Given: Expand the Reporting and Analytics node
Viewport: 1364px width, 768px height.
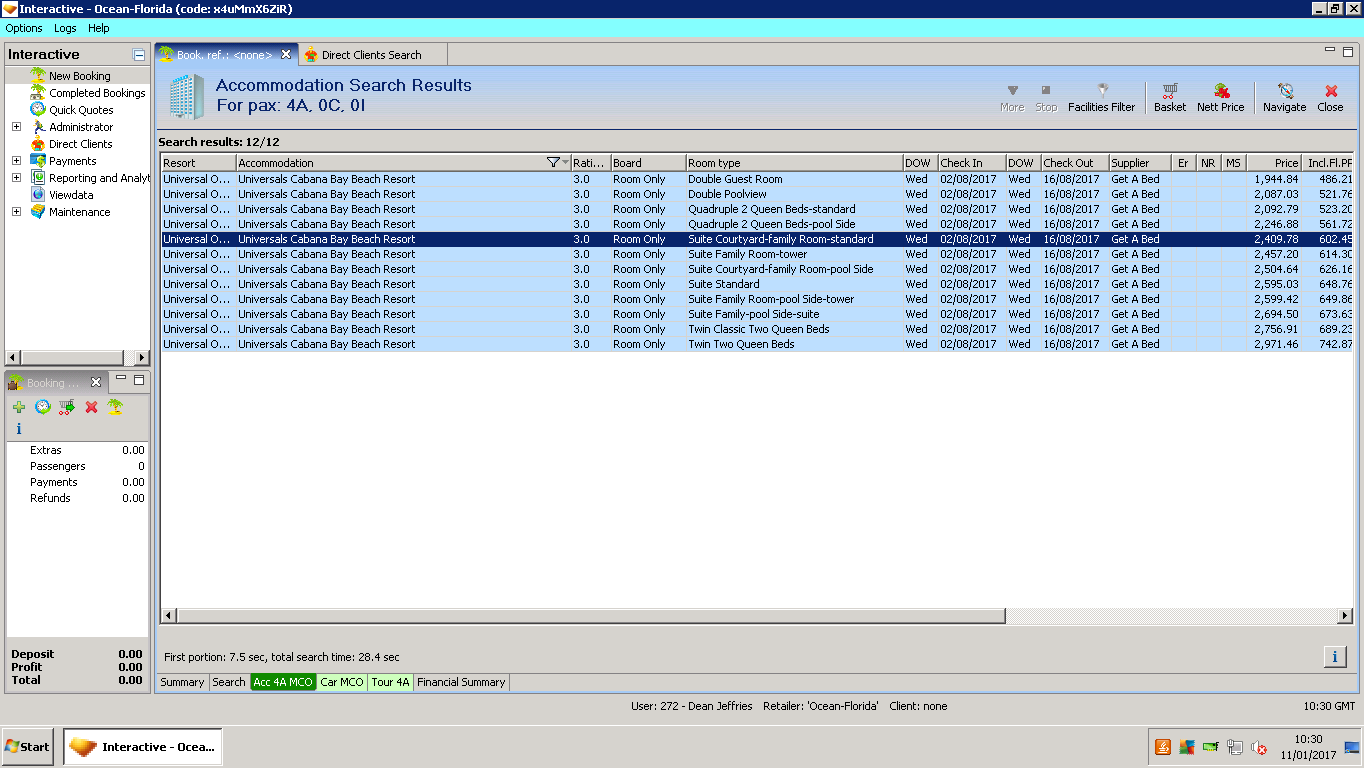Looking at the screenshot, I should coord(16,178).
